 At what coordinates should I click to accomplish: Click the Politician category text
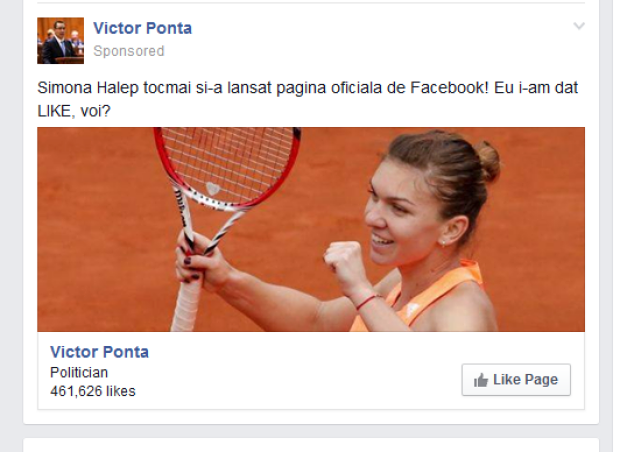79,373
